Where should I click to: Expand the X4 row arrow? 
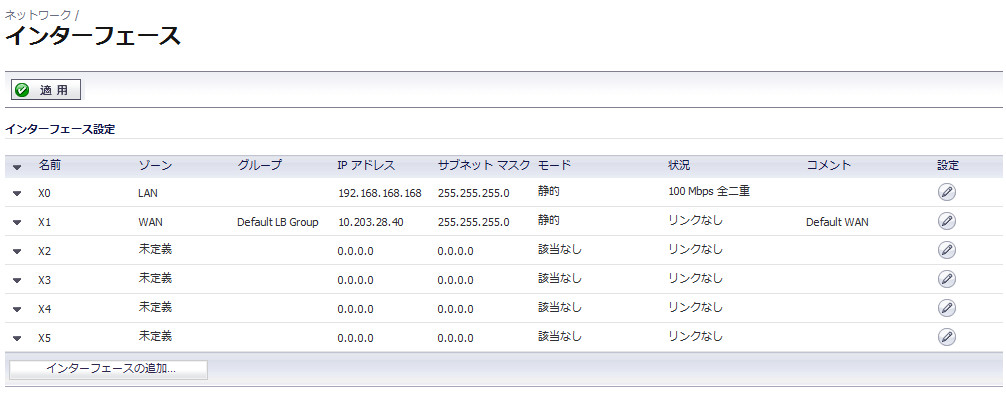tap(17, 309)
